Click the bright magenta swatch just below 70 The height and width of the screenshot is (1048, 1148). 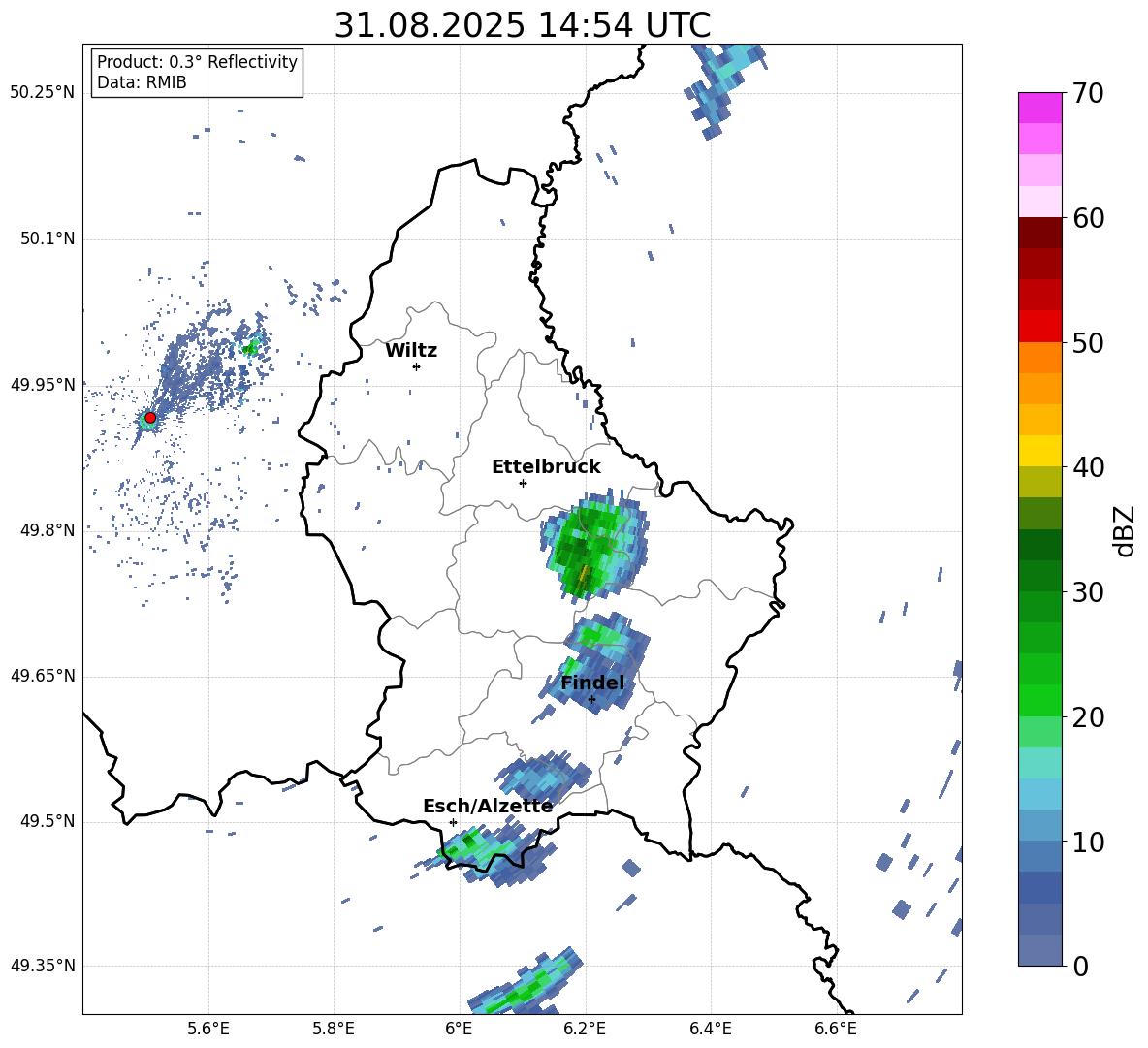(1039, 108)
